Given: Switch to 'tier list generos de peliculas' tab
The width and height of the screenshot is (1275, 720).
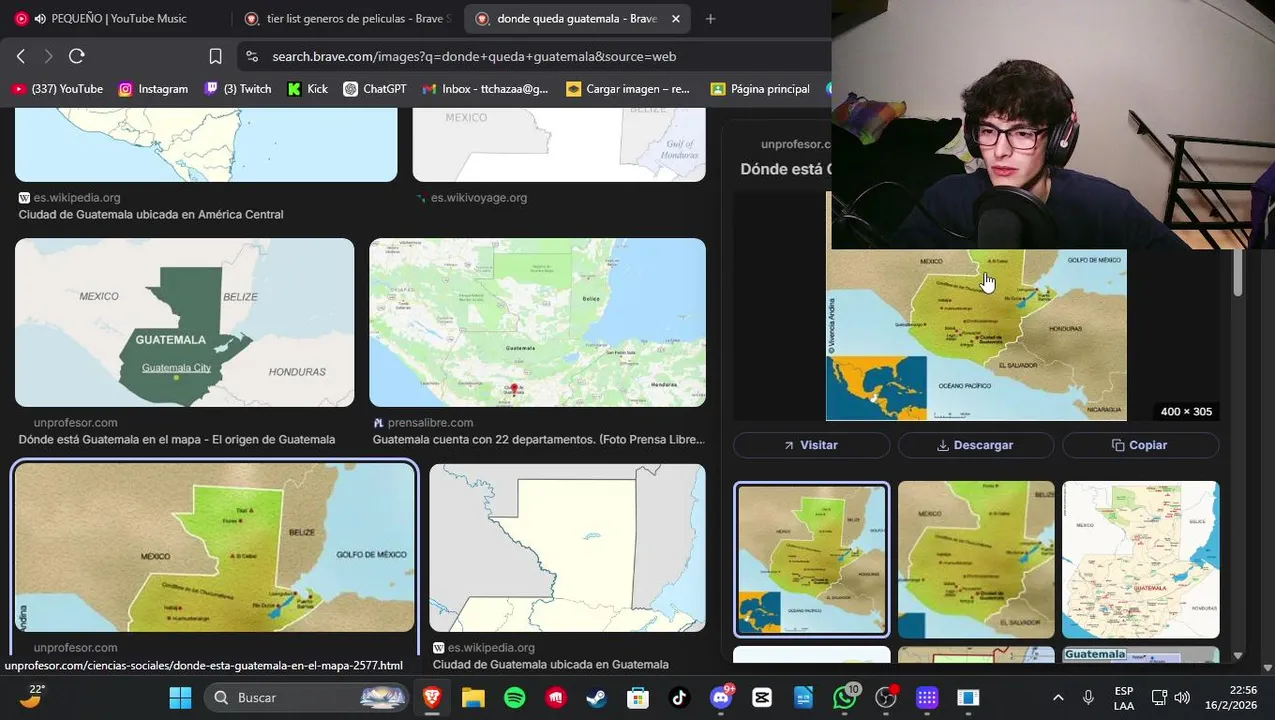Looking at the screenshot, I should (348, 18).
